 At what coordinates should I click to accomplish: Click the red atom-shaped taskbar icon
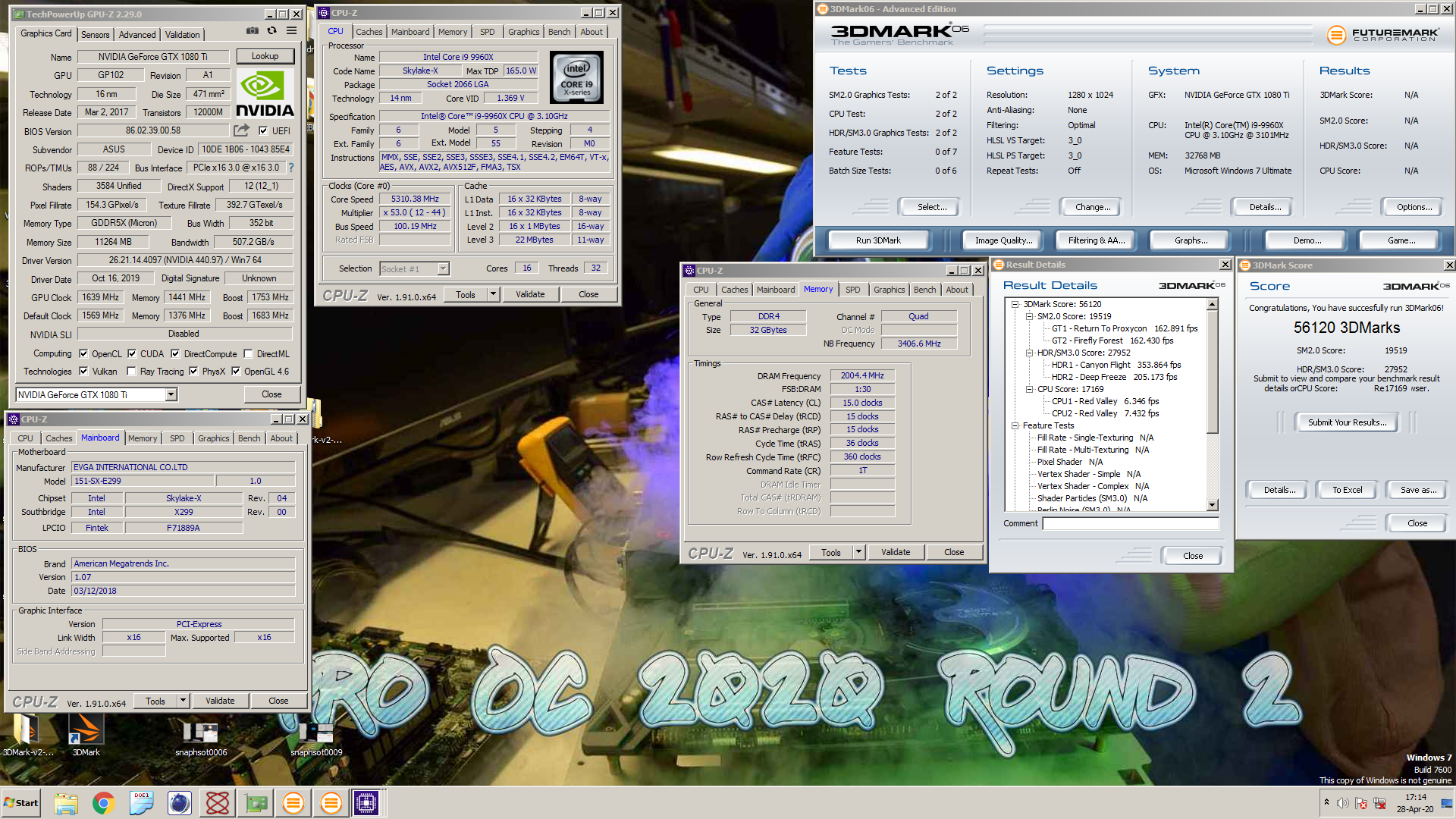coord(218,803)
